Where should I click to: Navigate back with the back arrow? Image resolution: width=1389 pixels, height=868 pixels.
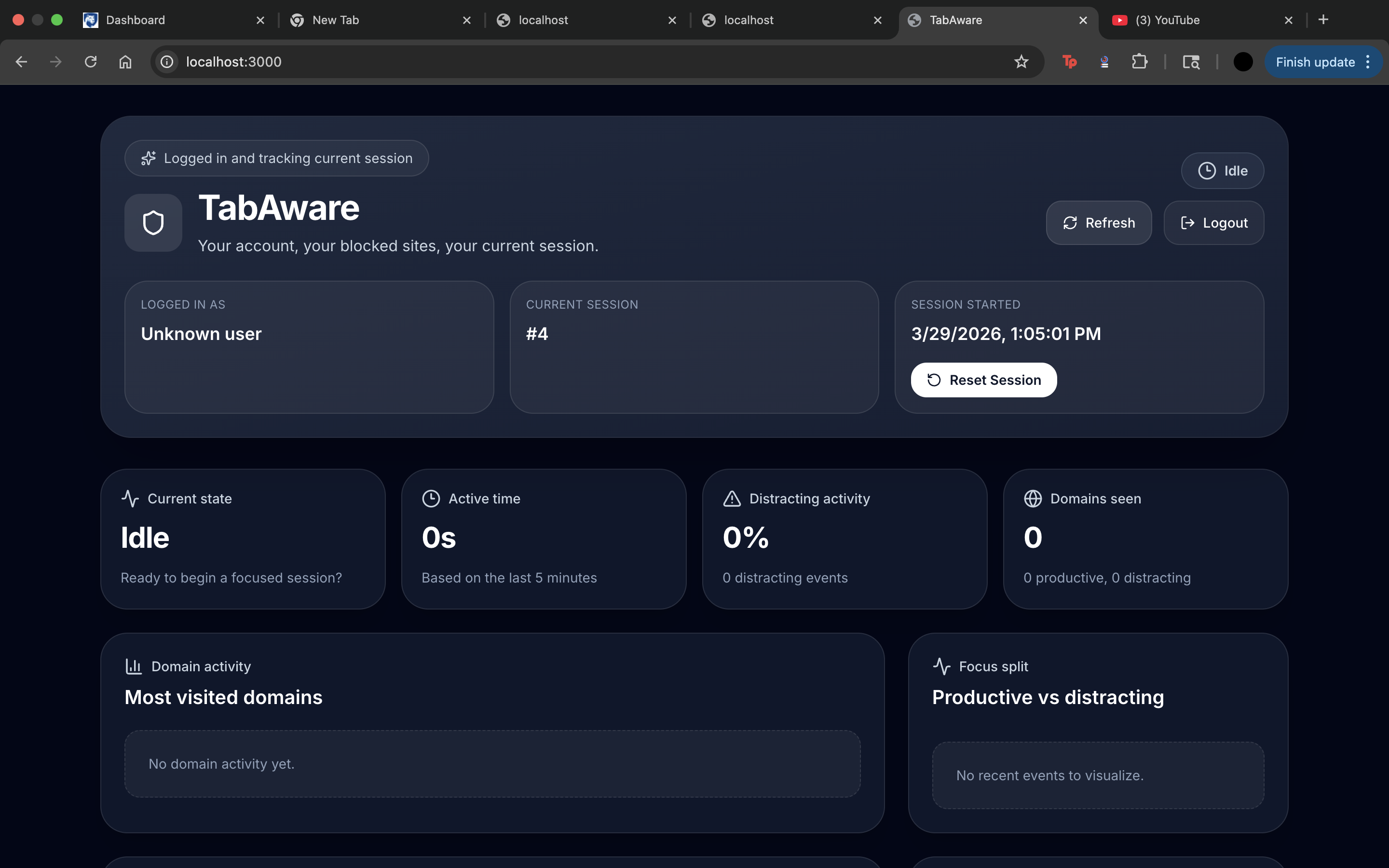tap(21, 62)
